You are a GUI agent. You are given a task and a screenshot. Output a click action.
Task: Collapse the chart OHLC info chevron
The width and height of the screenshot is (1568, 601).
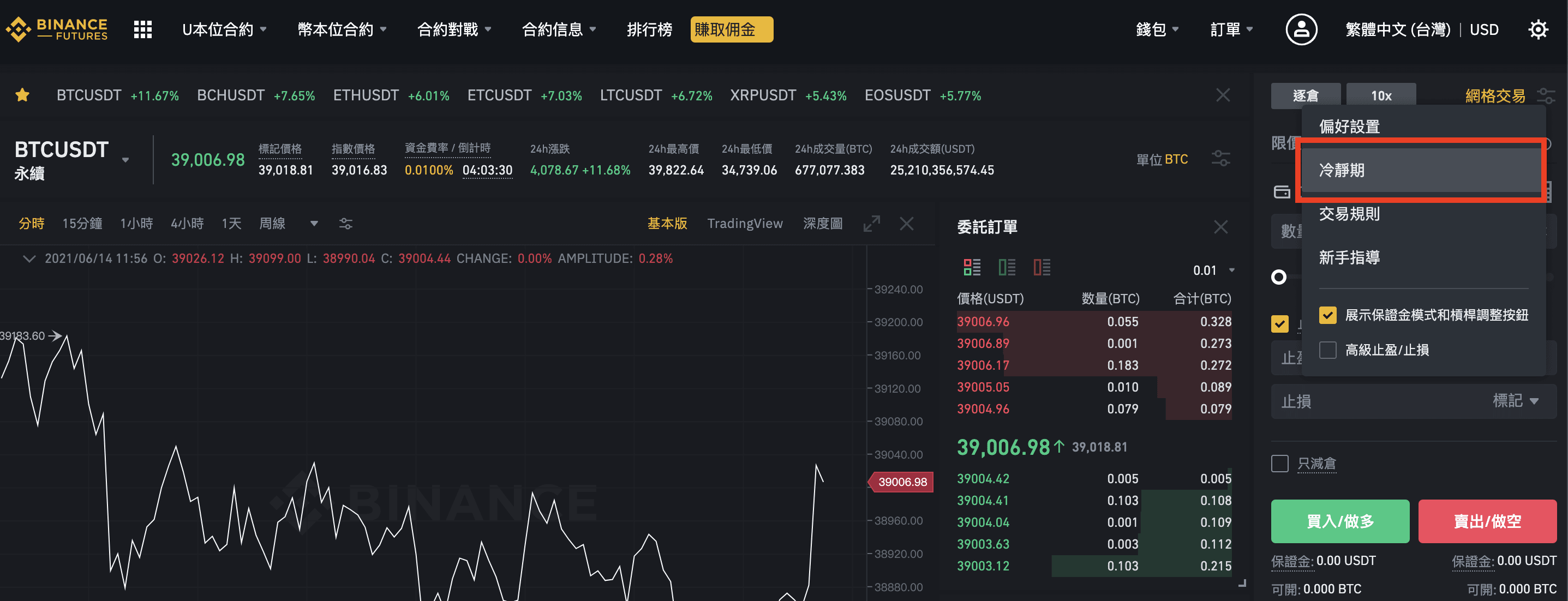28,259
